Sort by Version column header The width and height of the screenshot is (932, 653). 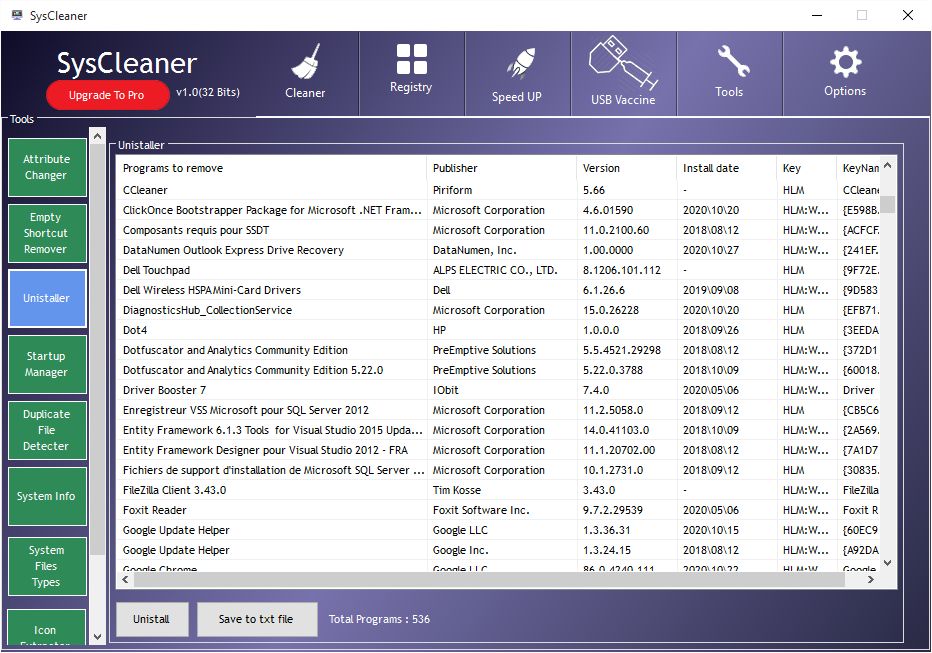click(x=626, y=168)
